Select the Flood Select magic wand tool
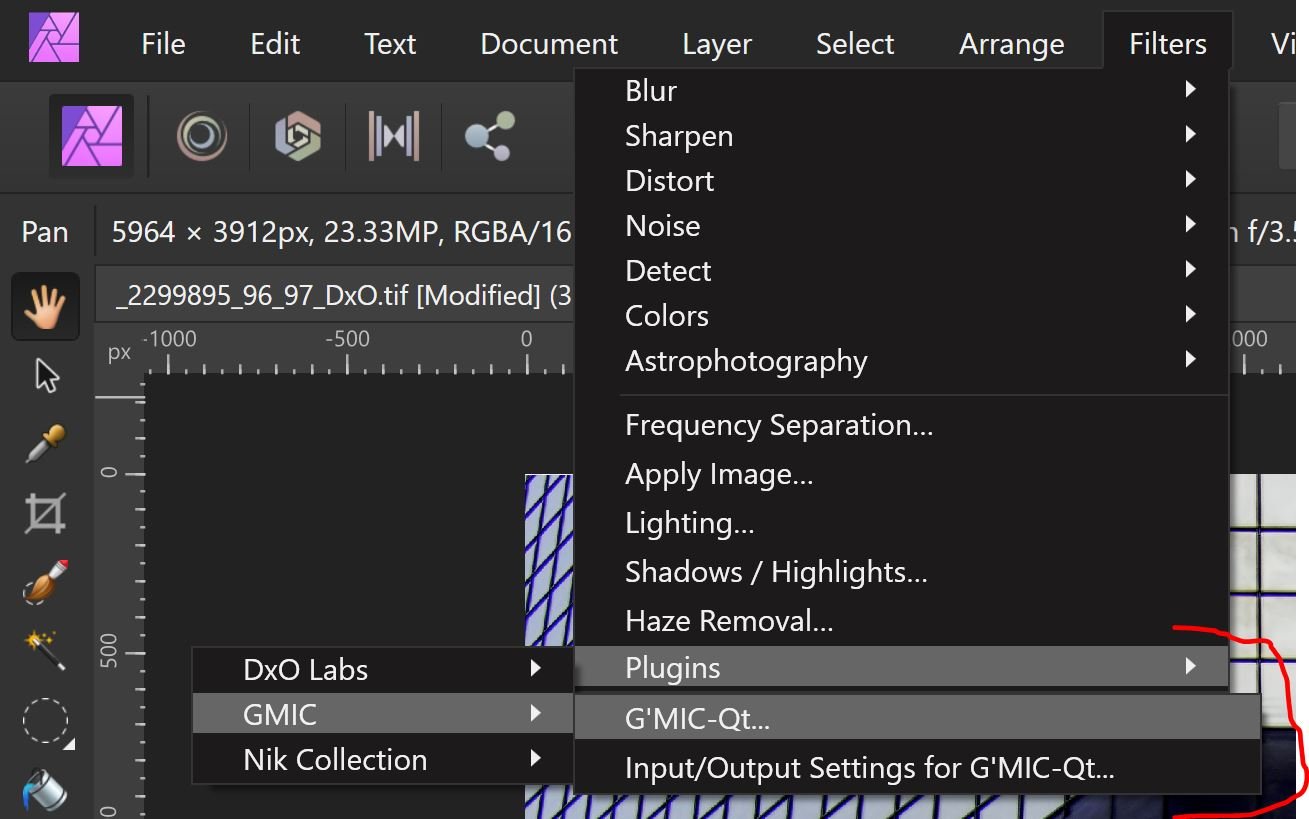 46,650
